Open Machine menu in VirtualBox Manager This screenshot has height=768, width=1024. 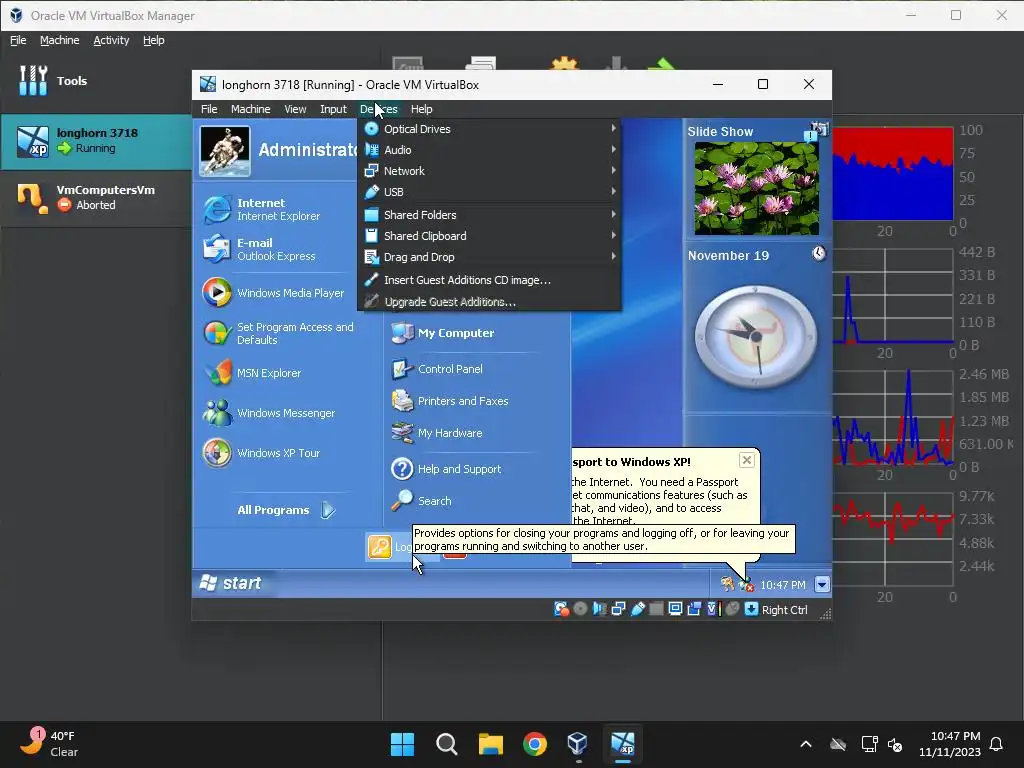[59, 40]
